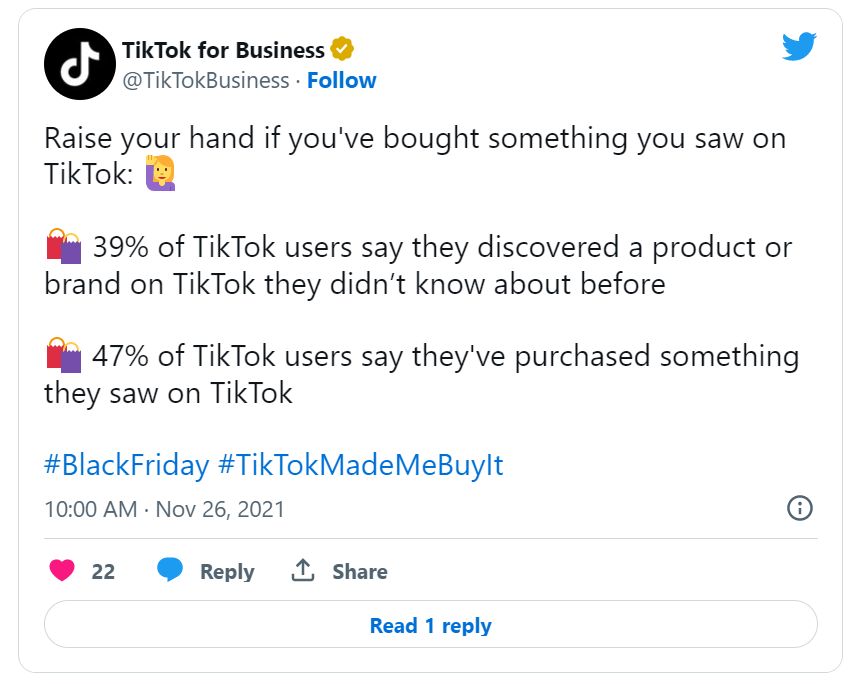Image resolution: width=867 pixels, height=684 pixels.
Task: Follow the TikTokBusiness account
Action: click(341, 80)
